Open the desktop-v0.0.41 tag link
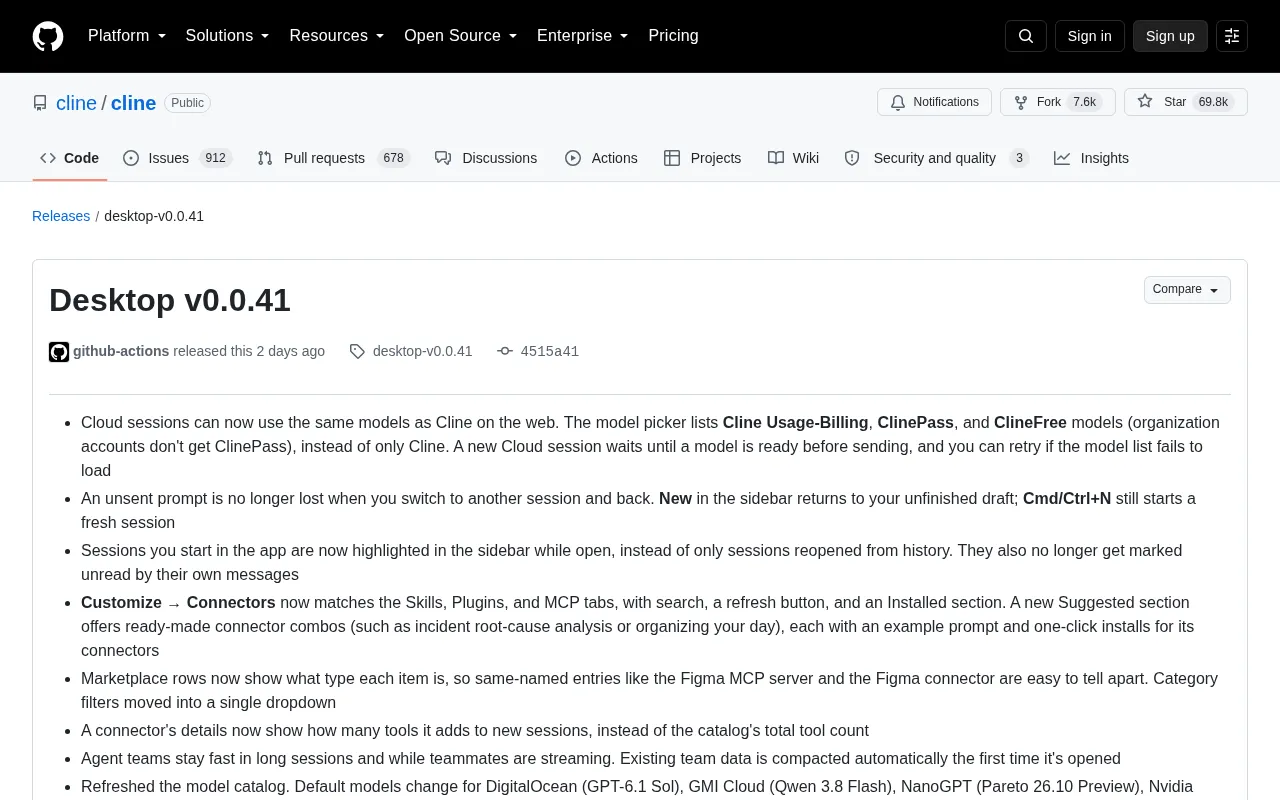This screenshot has height=800, width=1280. coord(422,351)
